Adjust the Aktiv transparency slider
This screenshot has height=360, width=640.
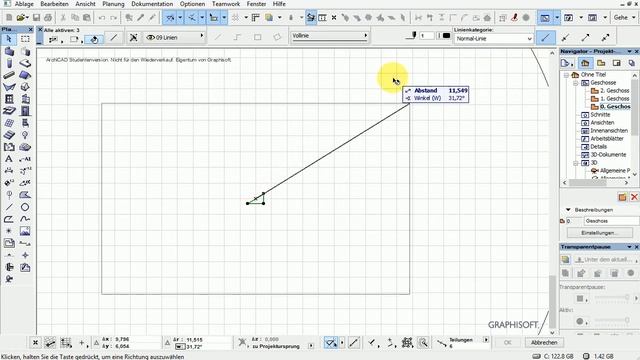611,320
